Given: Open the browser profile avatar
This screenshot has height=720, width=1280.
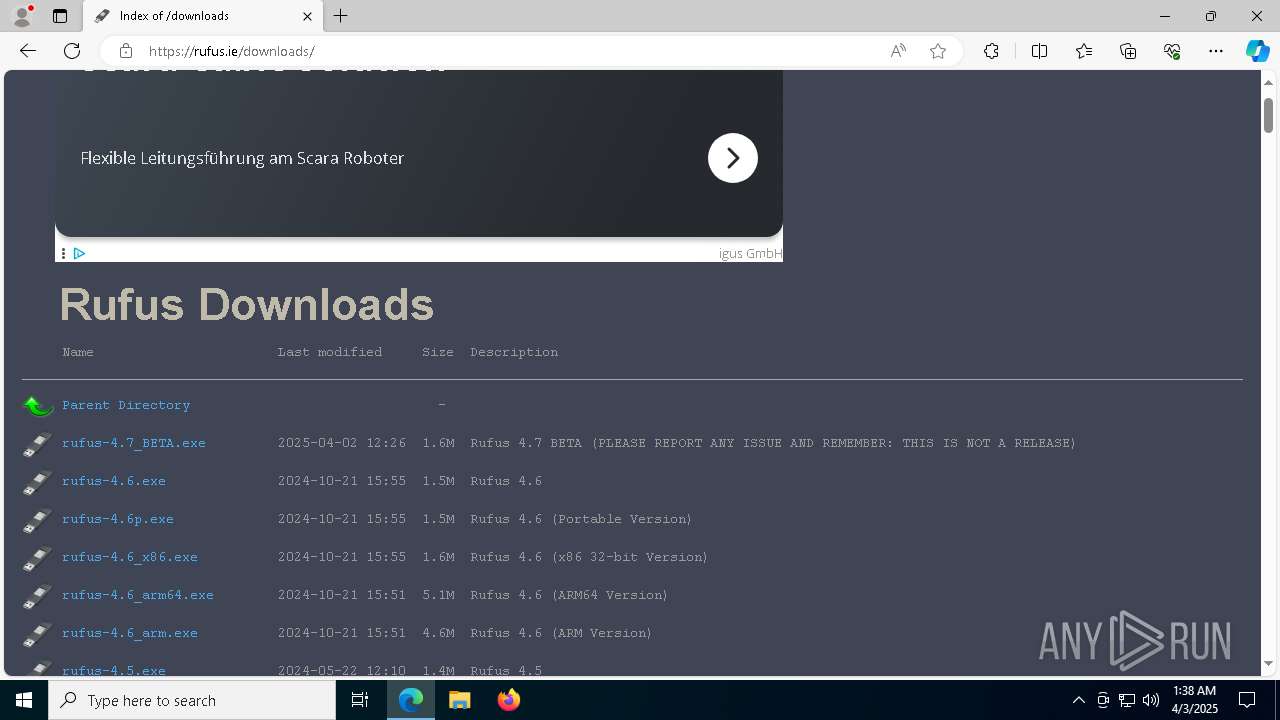Looking at the screenshot, I should (x=22, y=16).
